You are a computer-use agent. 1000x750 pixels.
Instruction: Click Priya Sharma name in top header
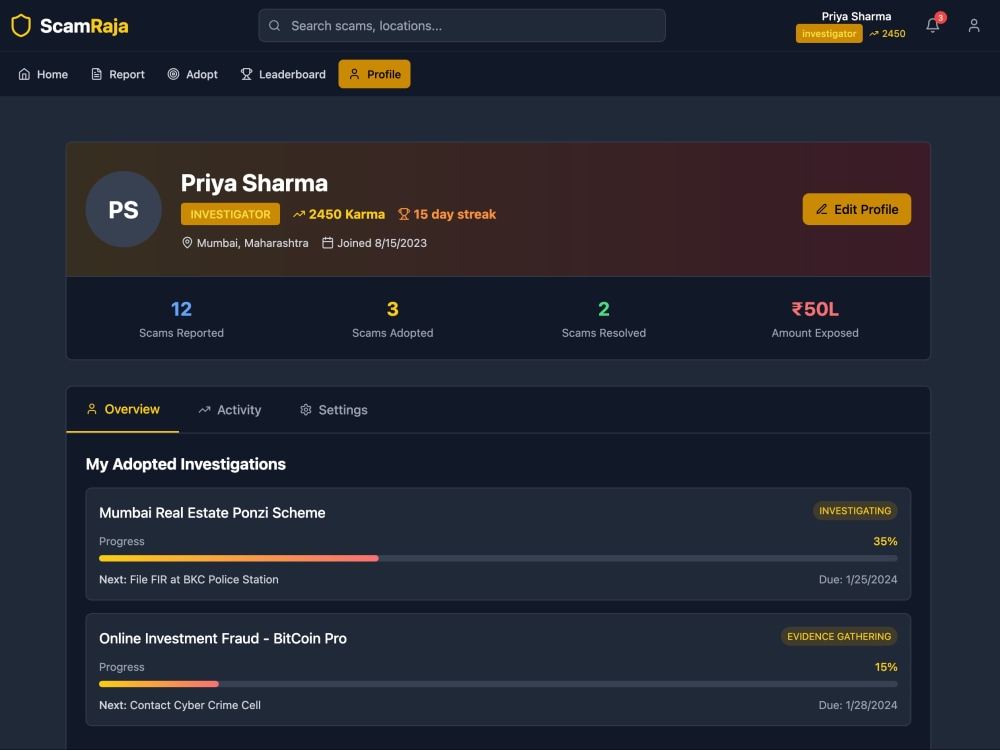(856, 17)
